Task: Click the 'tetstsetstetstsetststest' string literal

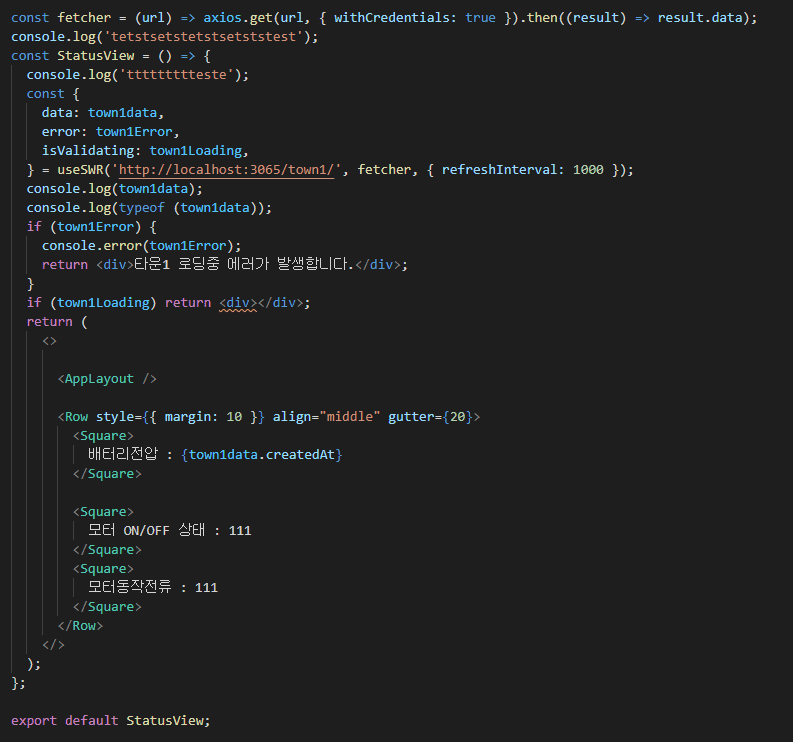Action: tap(203, 37)
